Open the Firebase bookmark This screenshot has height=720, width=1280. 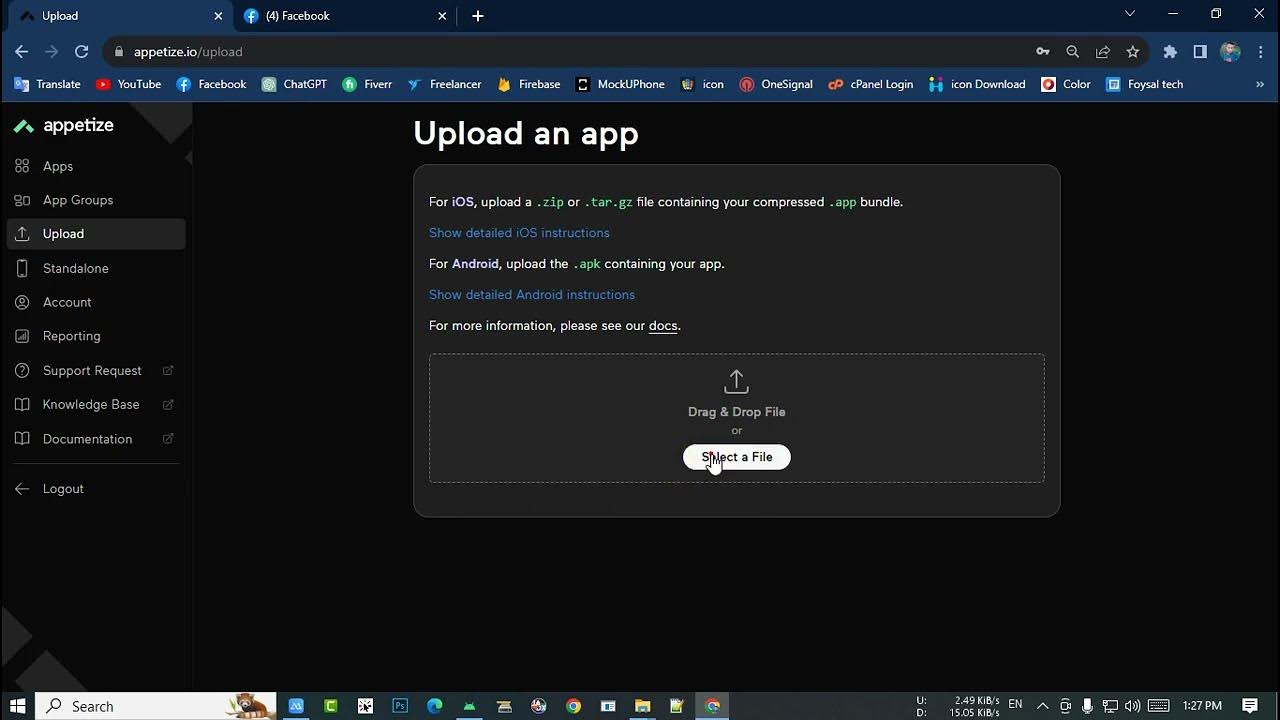[529, 85]
